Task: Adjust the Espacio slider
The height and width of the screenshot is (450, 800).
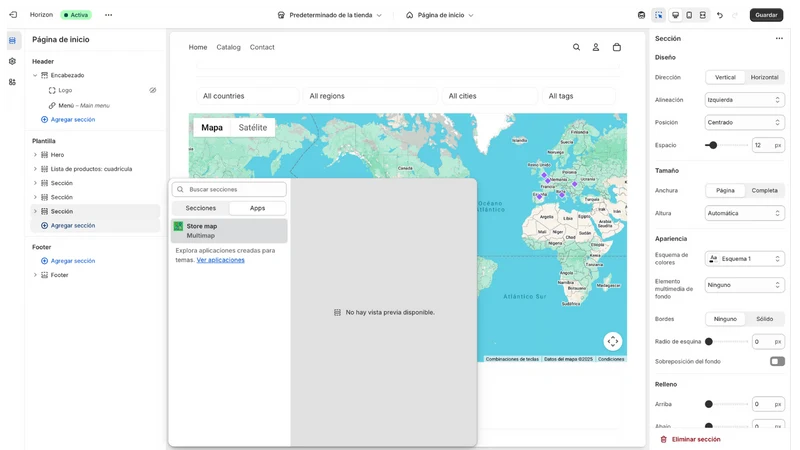Action: [x=713, y=145]
